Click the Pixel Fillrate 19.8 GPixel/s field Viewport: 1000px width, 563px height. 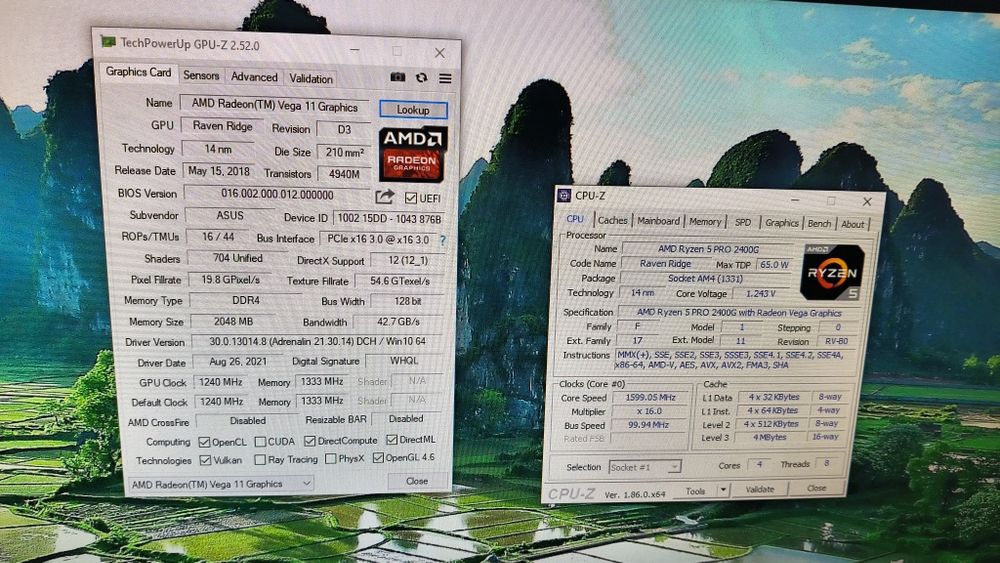231,279
